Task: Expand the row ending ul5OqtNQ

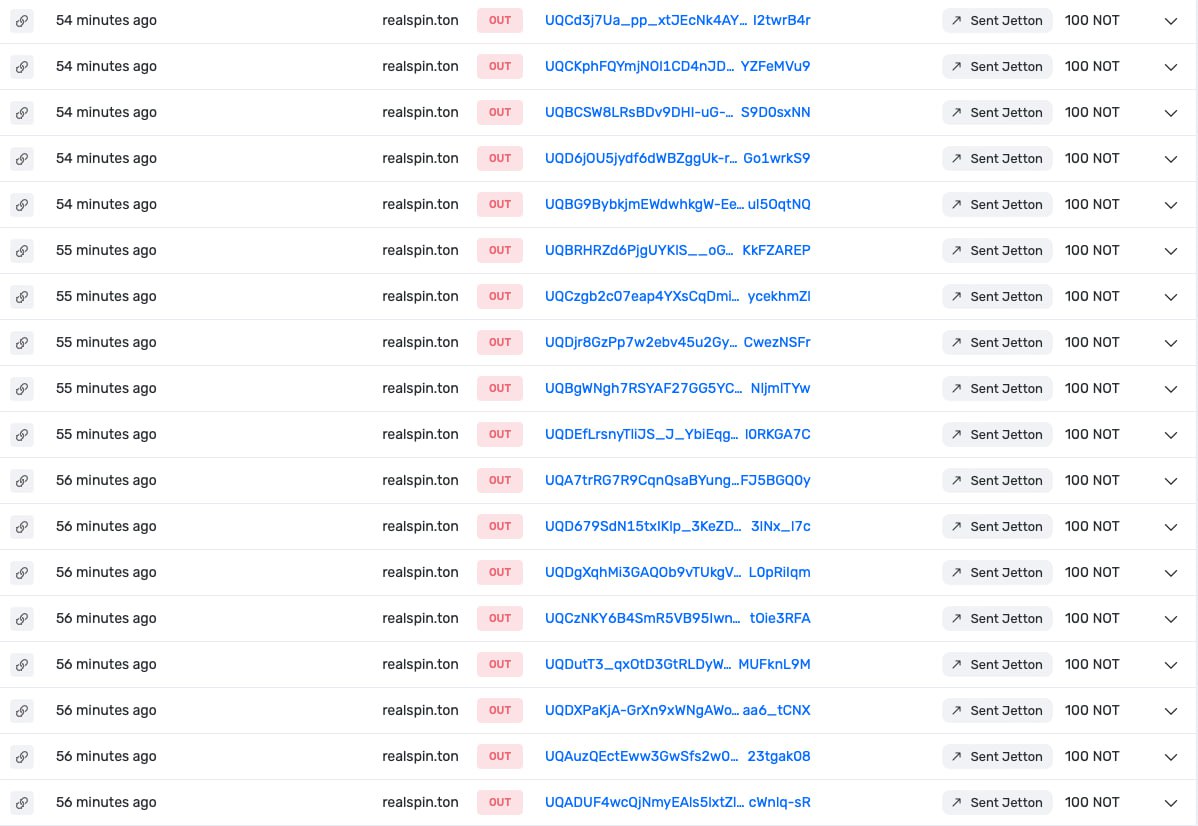Action: [x=1170, y=204]
